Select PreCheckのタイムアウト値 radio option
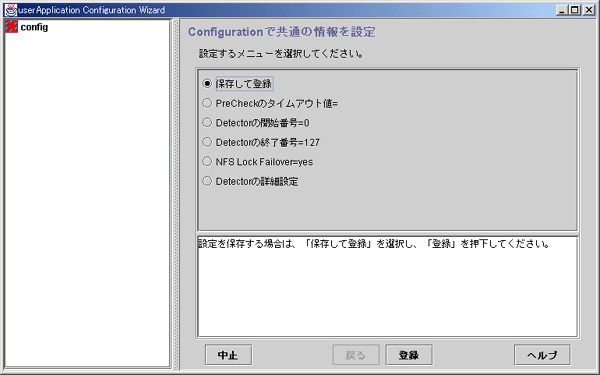Image resolution: width=600 pixels, height=375 pixels. coord(207,103)
